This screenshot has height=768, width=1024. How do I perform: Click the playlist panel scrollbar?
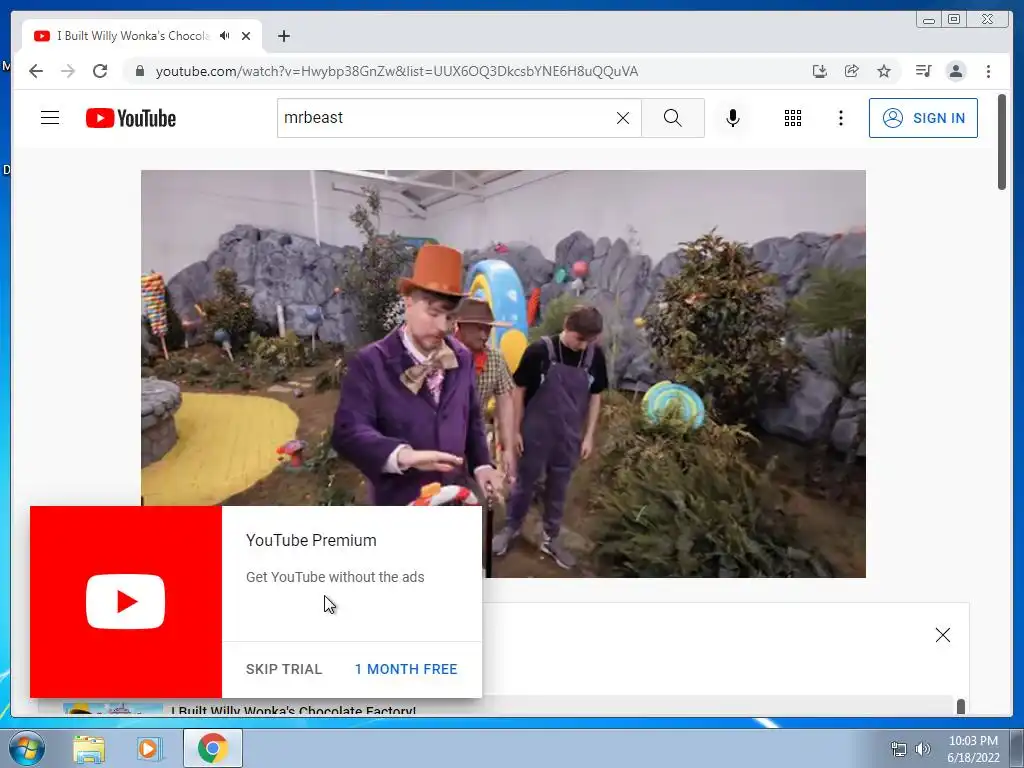(x=961, y=706)
